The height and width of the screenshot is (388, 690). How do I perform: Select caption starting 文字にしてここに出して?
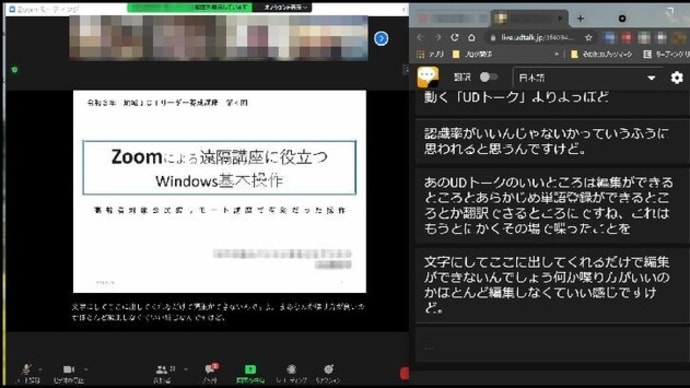[x=552, y=285]
